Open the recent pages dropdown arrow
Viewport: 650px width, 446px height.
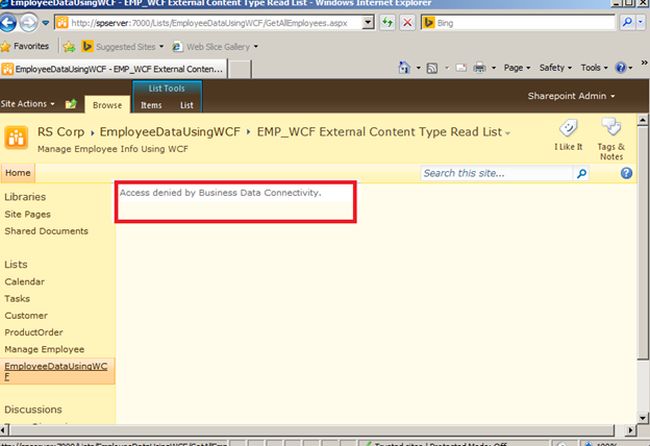pos(46,23)
